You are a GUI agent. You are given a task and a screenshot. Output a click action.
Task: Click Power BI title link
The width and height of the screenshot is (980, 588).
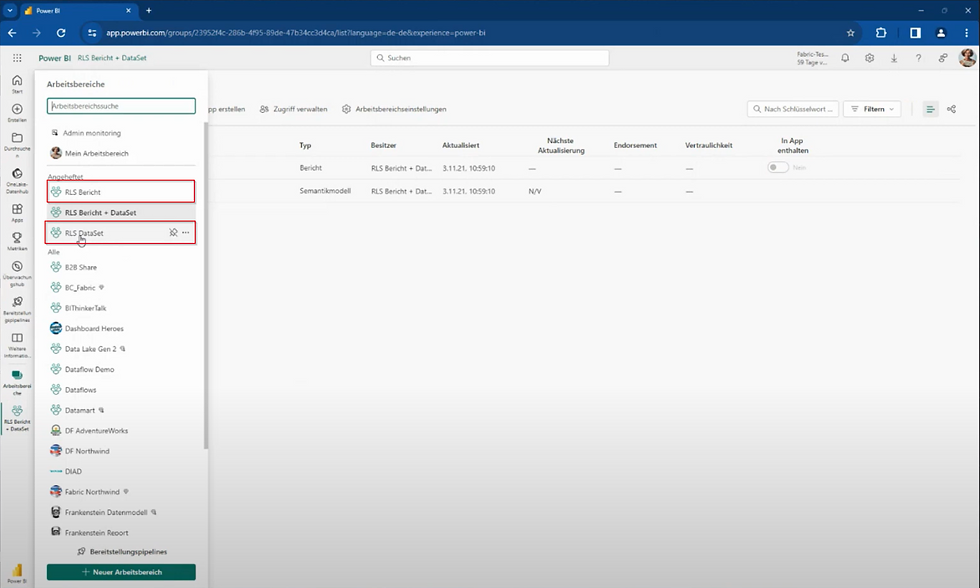54,57
